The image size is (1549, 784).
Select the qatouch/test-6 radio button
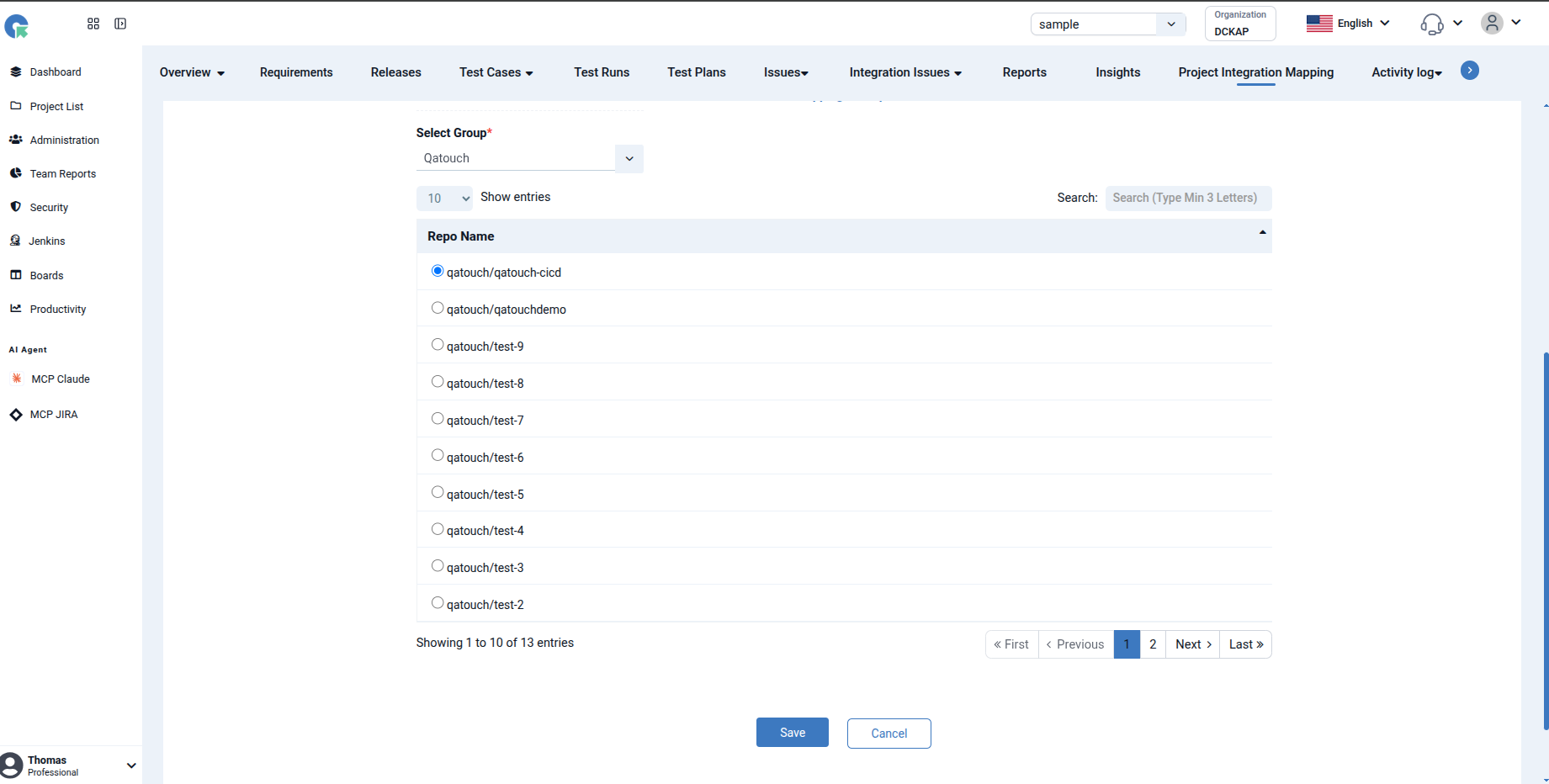point(438,456)
